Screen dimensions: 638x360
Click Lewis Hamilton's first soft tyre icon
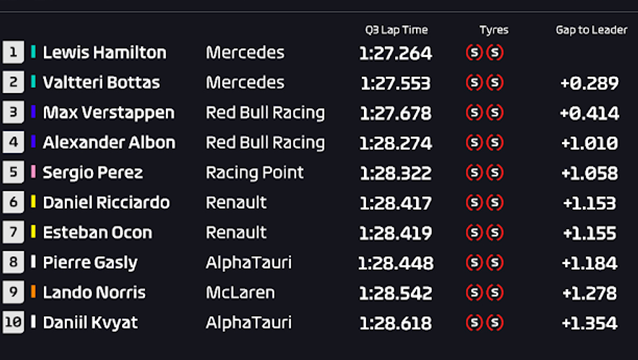pos(474,52)
